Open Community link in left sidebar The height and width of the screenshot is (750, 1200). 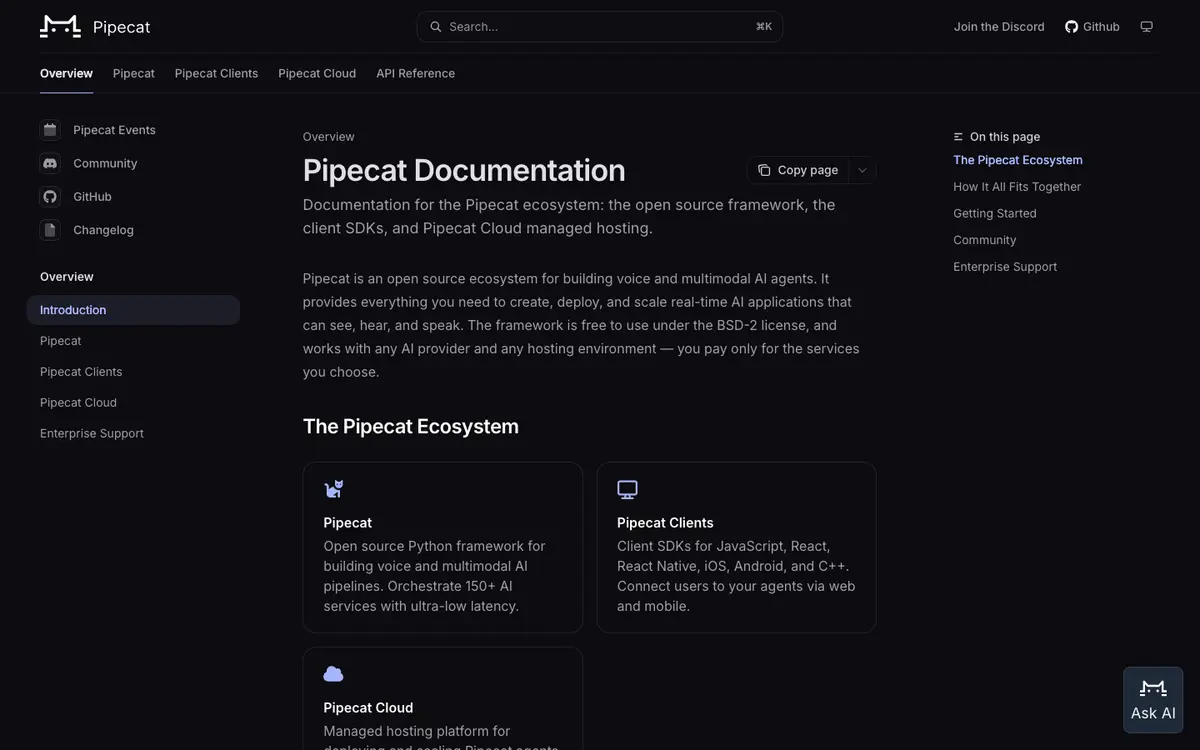point(105,163)
